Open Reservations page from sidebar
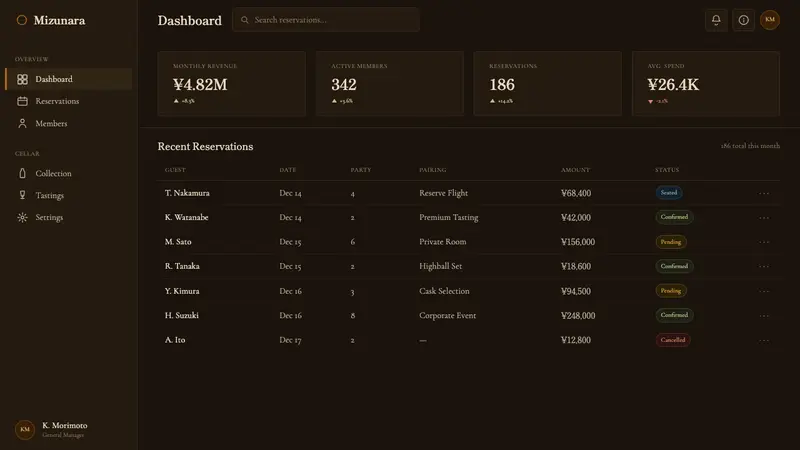The width and height of the screenshot is (800, 450). [68, 101]
